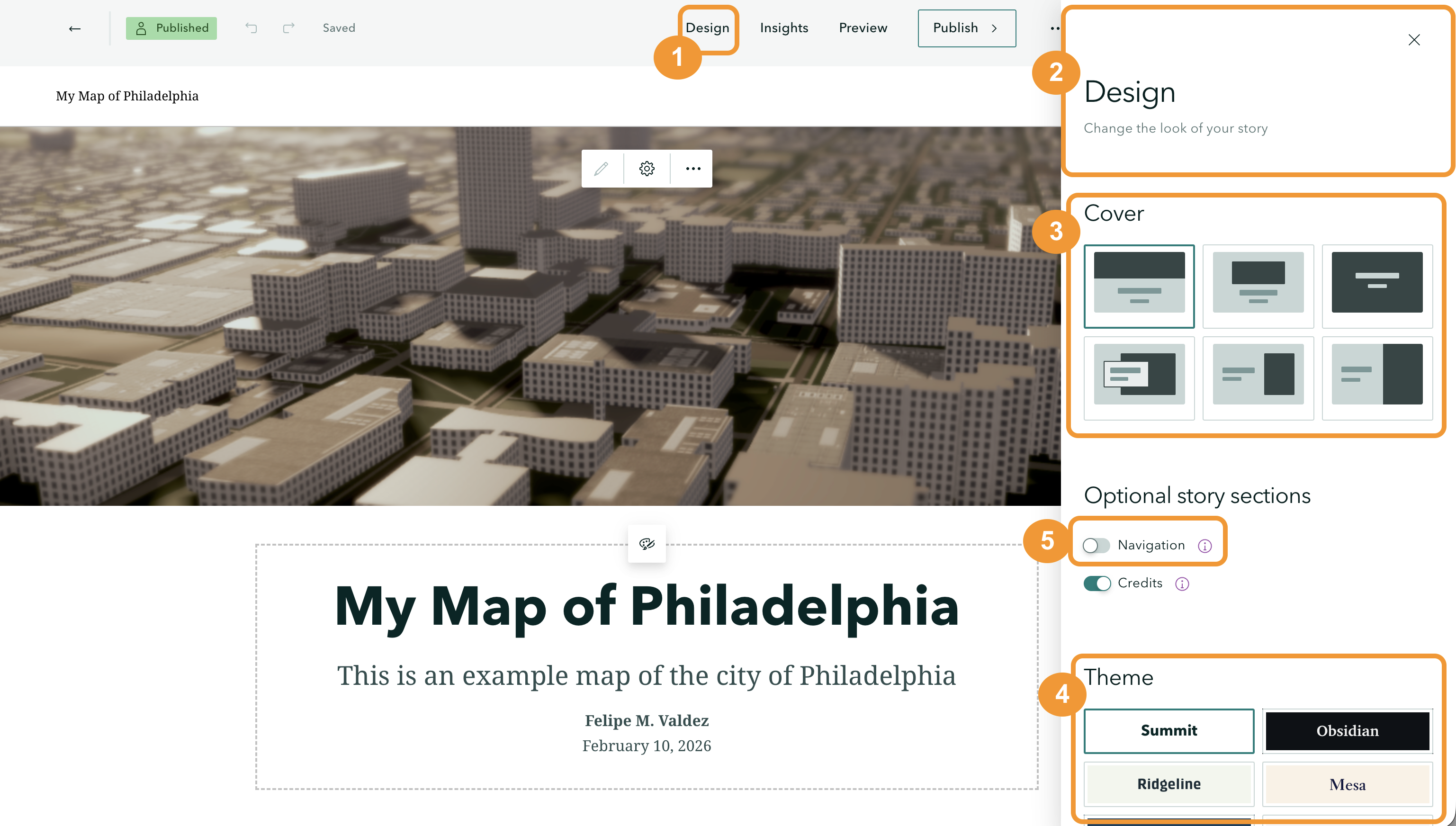Open the story Preview
This screenshot has width=1456, height=826.
pyautogui.click(x=863, y=28)
